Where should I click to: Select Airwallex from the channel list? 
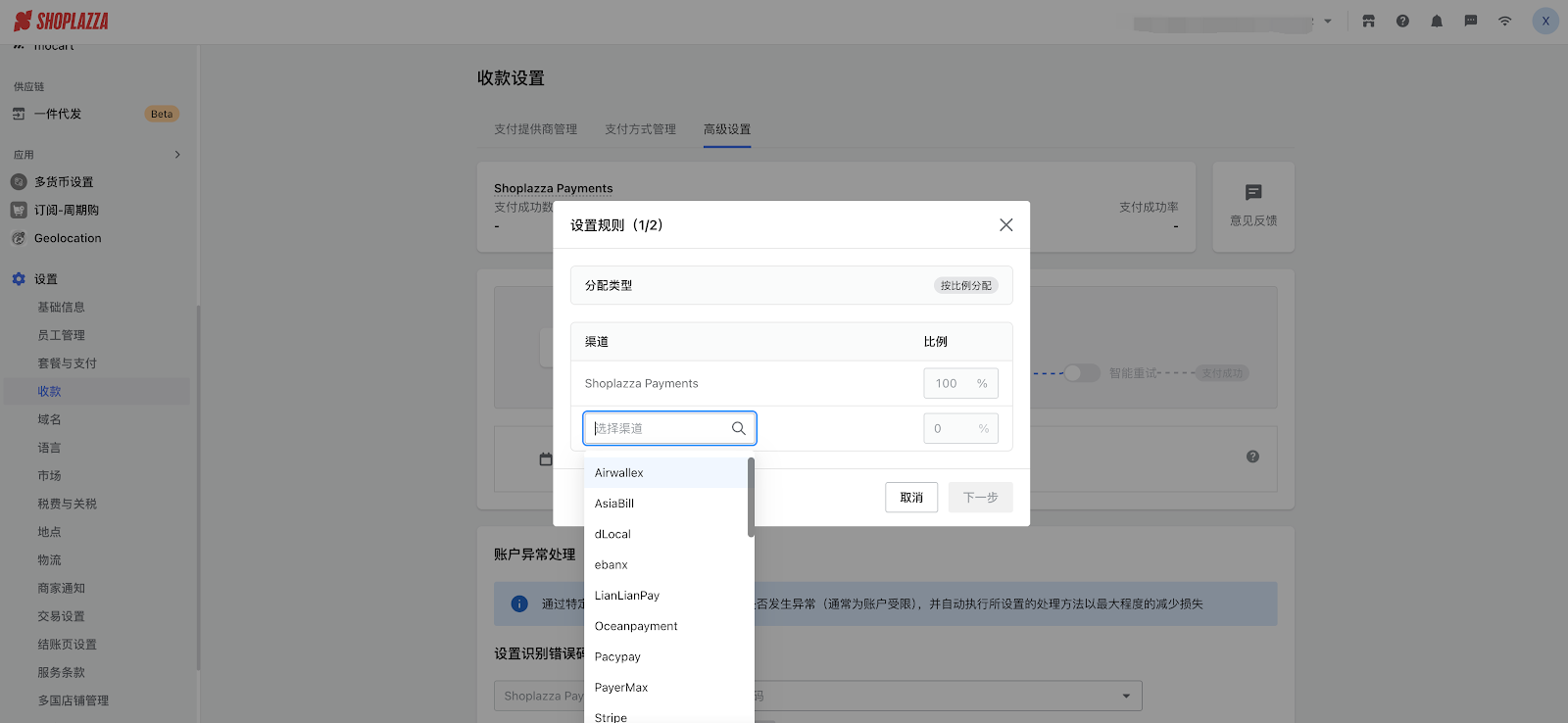666,472
